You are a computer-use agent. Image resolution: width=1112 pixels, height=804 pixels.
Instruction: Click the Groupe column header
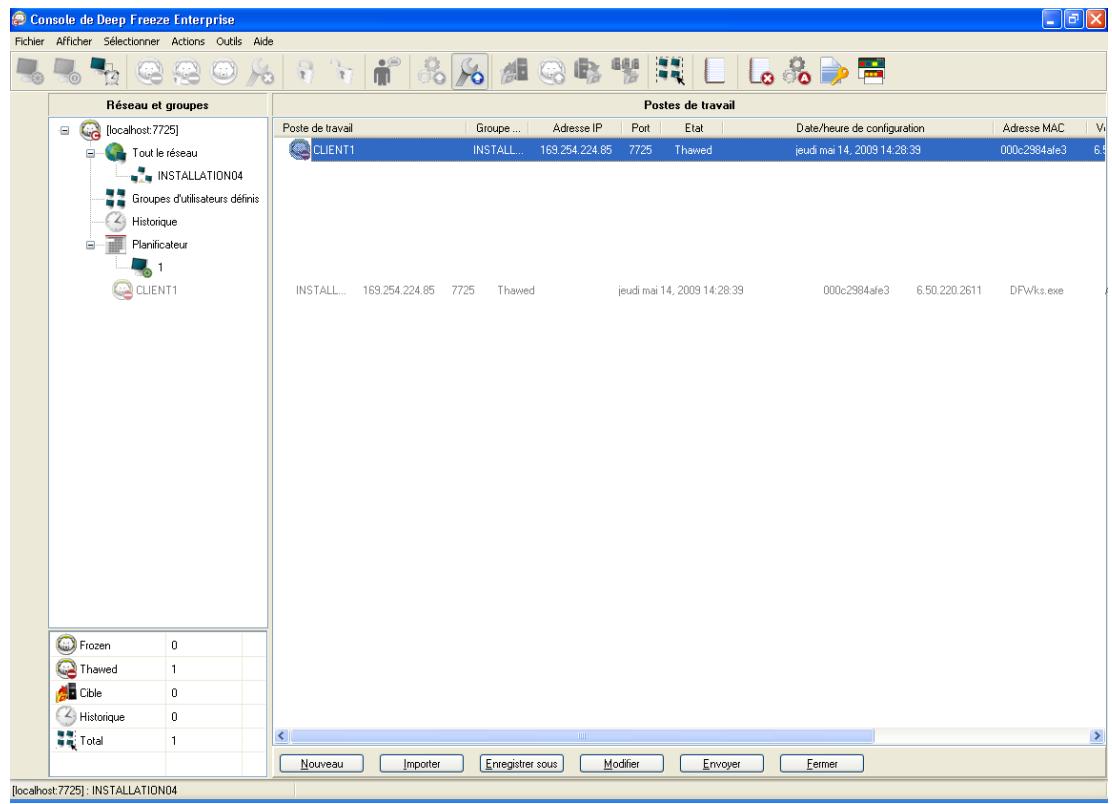click(499, 128)
